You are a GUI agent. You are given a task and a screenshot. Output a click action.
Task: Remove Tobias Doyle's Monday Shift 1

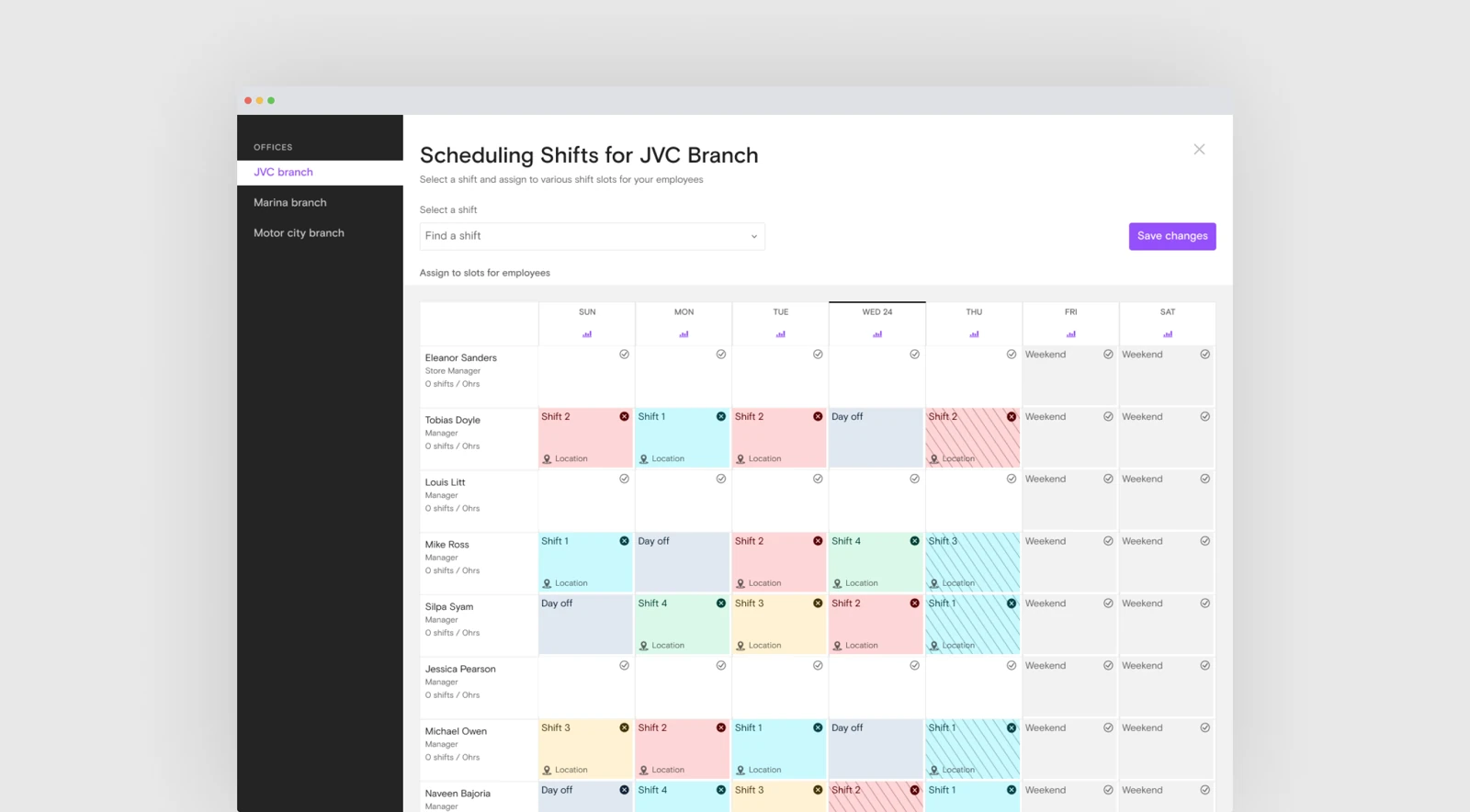(x=721, y=417)
